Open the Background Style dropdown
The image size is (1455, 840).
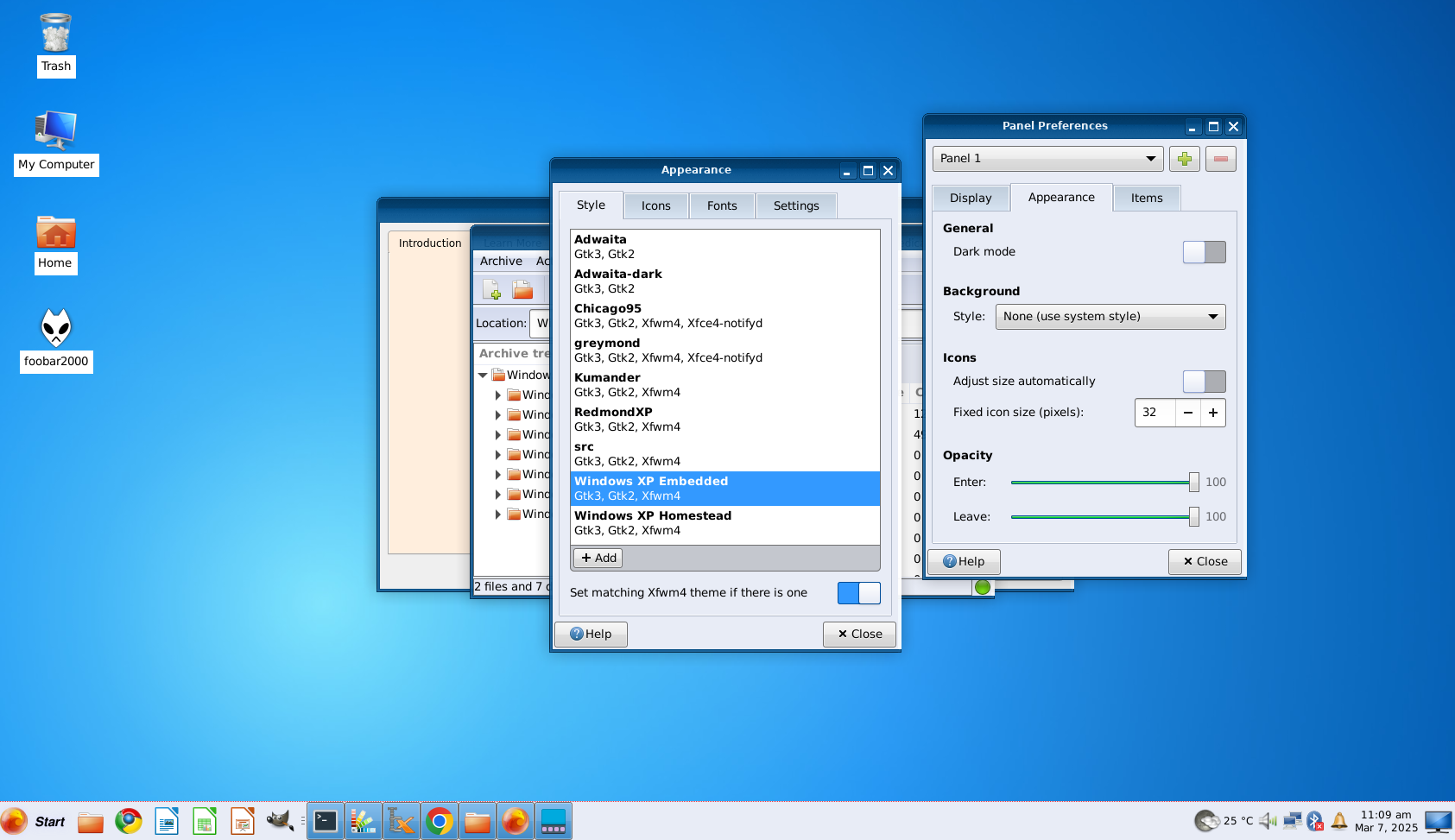(x=1110, y=317)
